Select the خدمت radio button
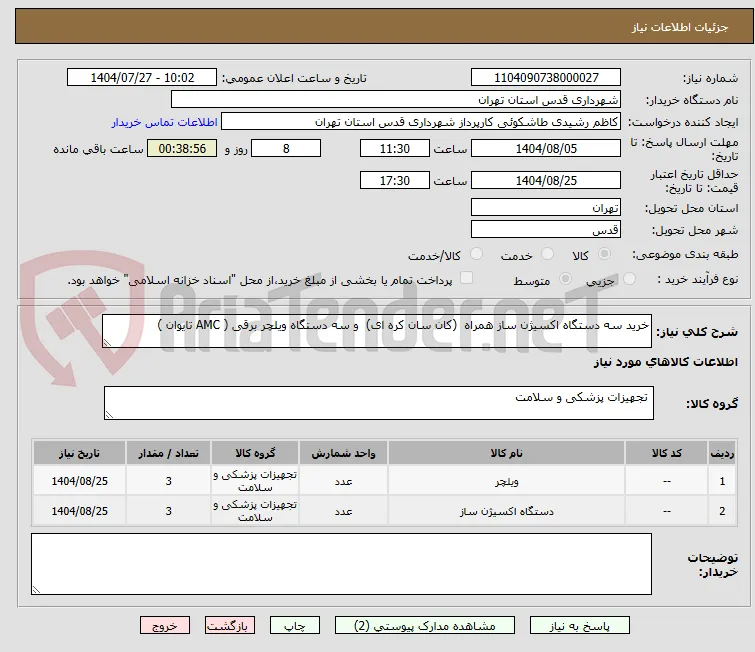755x652 pixels. [x=547, y=254]
